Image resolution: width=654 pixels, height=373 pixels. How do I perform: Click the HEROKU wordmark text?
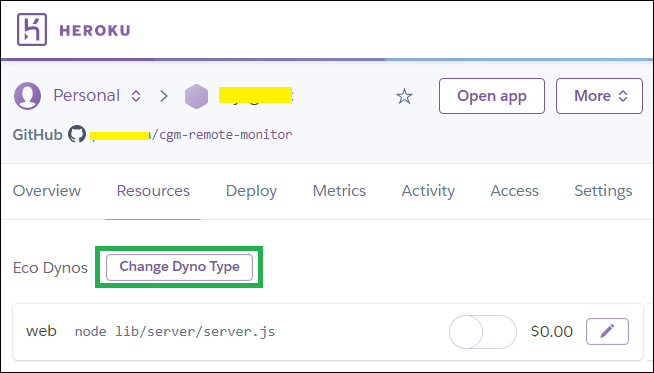pyautogui.click(x=95, y=30)
